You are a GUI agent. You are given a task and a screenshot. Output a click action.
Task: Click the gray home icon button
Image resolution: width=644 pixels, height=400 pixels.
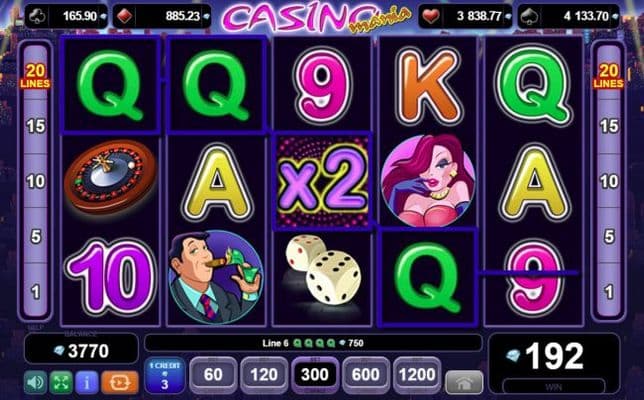pyautogui.click(x=464, y=382)
